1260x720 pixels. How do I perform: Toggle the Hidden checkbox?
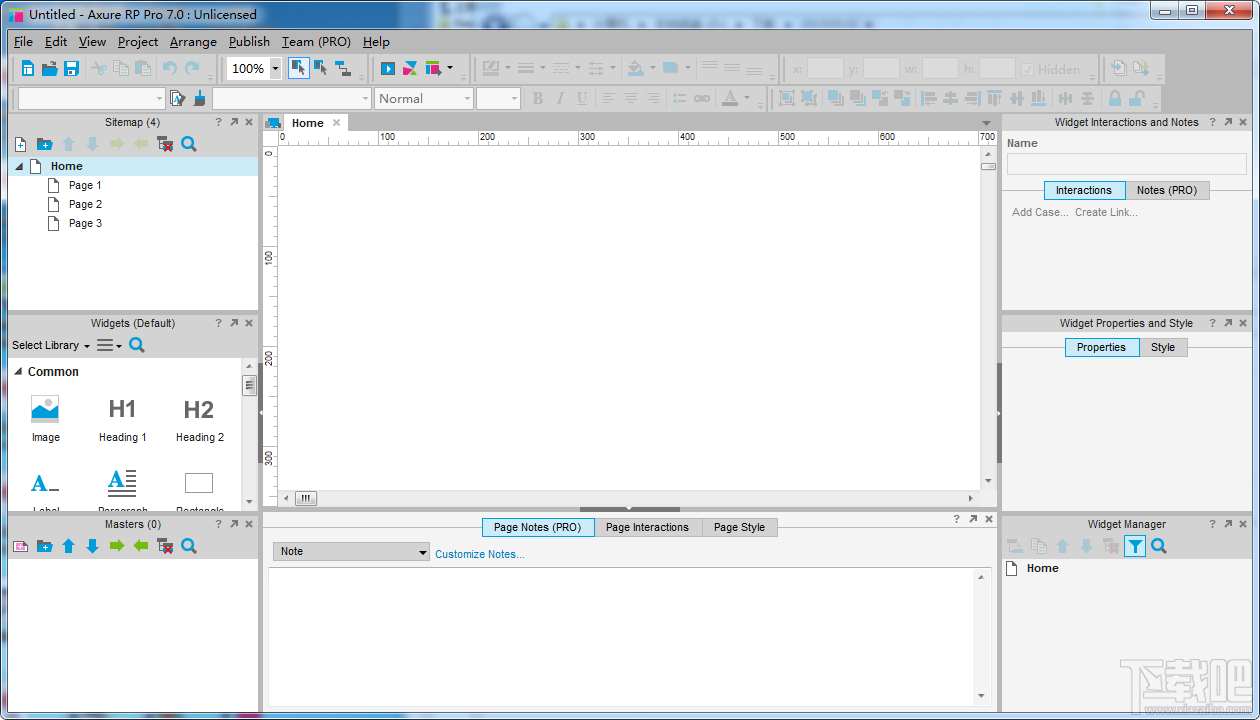tap(1027, 69)
